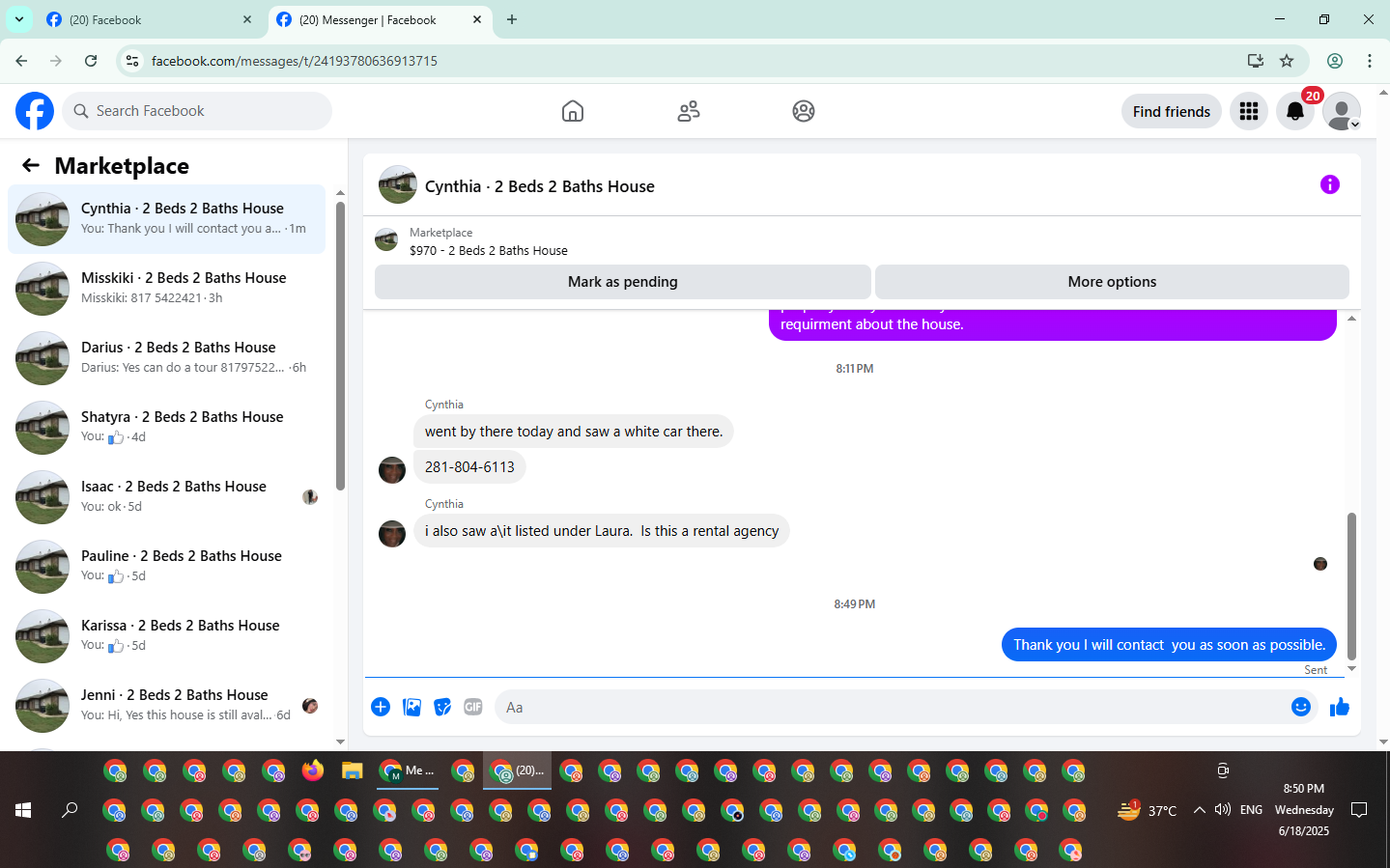The height and width of the screenshot is (868, 1390).
Task: Open the Pauline conversation
Action: pyautogui.click(x=167, y=567)
